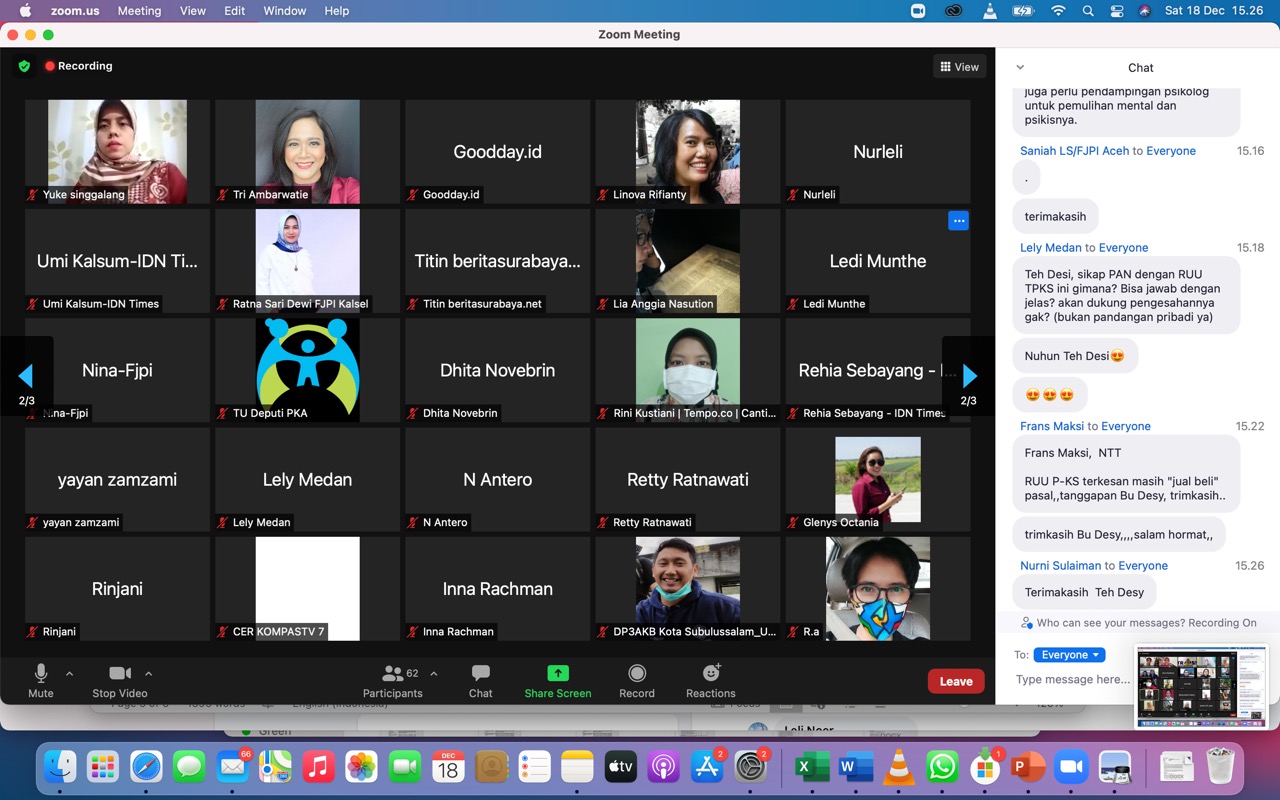Click the Record icon

[637, 673]
